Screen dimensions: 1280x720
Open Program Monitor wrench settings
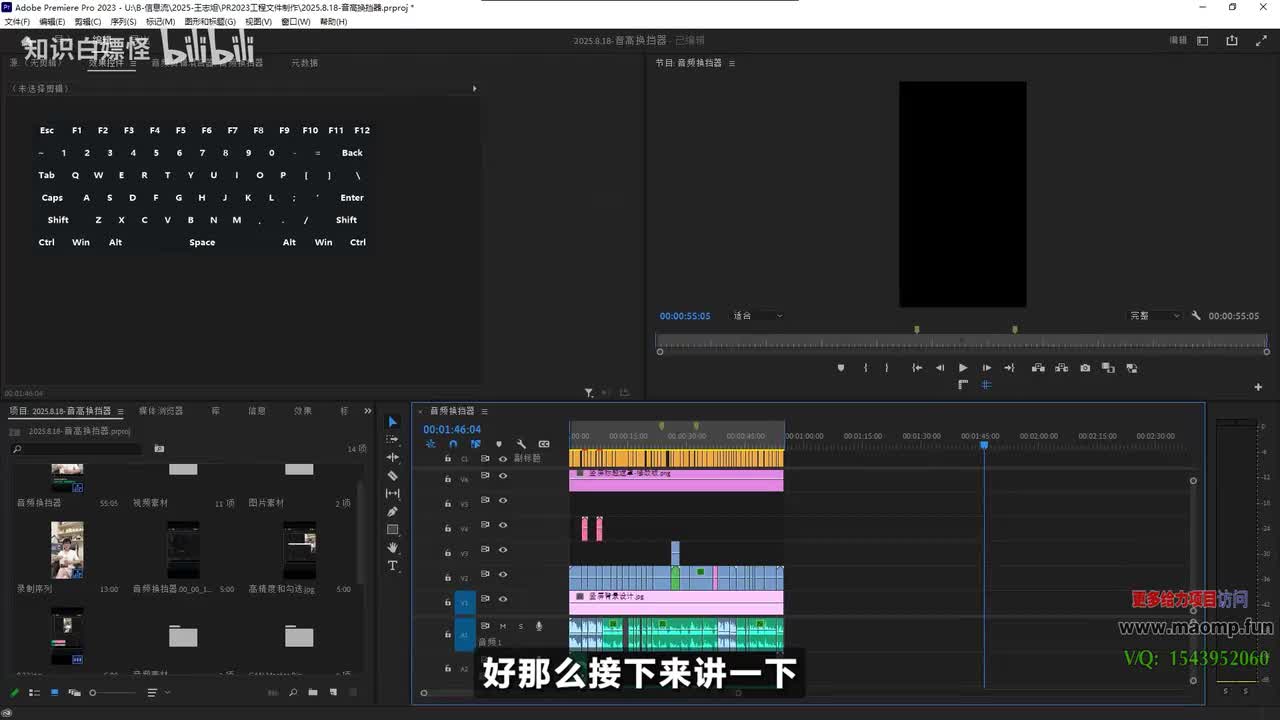click(x=1196, y=316)
